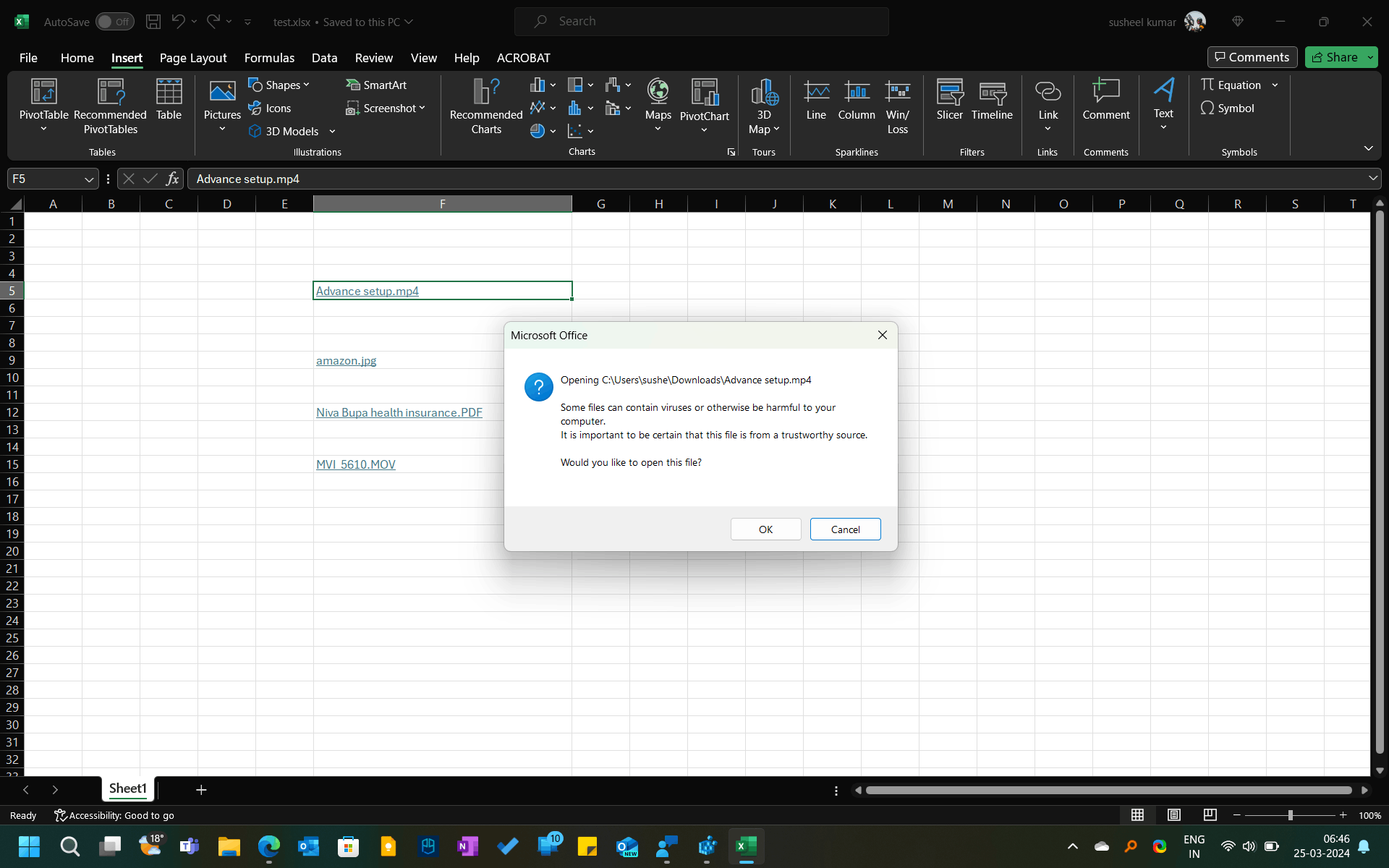1389x868 pixels.
Task: Switch to the ACROBAT ribbon tab
Action: point(524,58)
